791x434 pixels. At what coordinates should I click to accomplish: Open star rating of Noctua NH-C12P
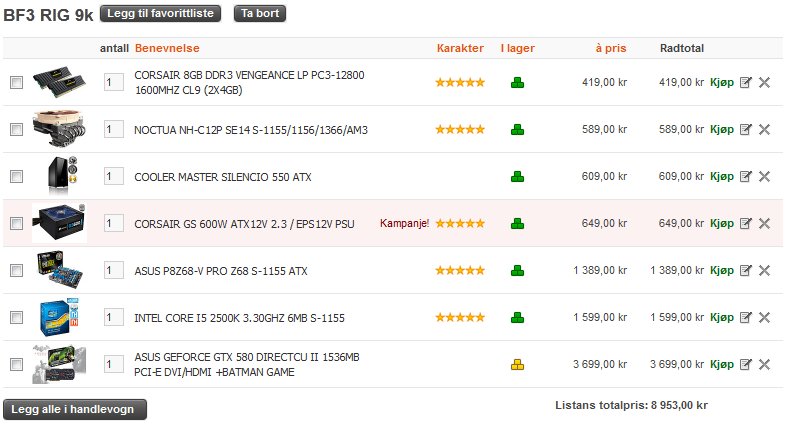click(460, 129)
